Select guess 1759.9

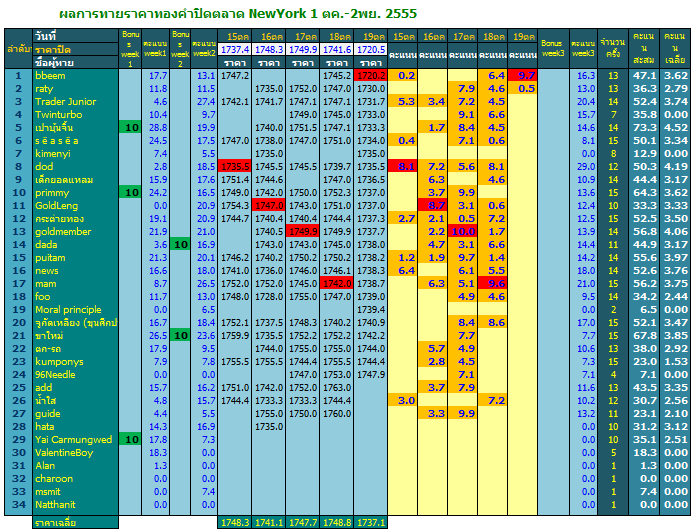click(x=235, y=335)
